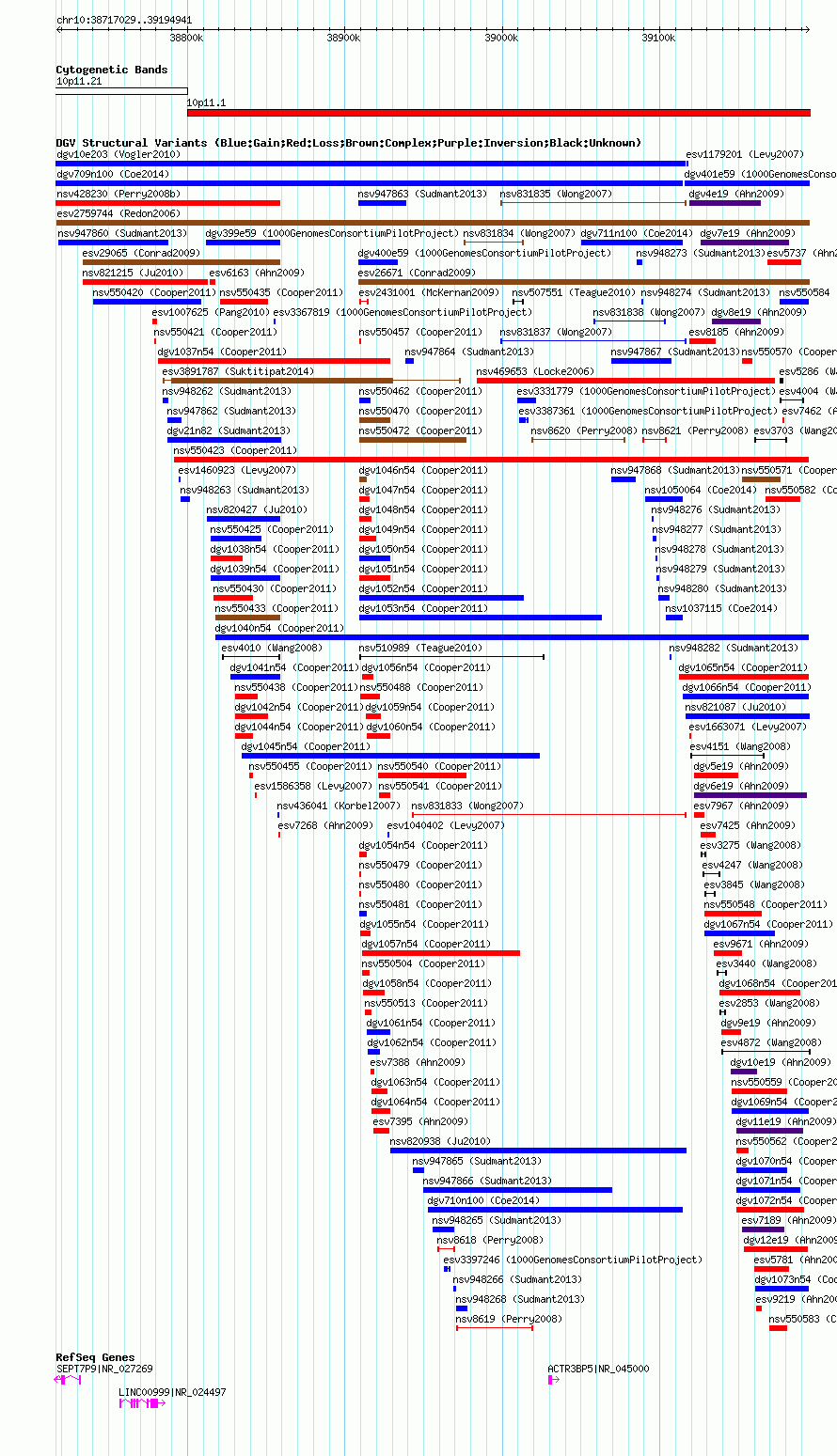
Task: Click the esv29065 (Conrad2009) variant label
Action: click(x=141, y=253)
